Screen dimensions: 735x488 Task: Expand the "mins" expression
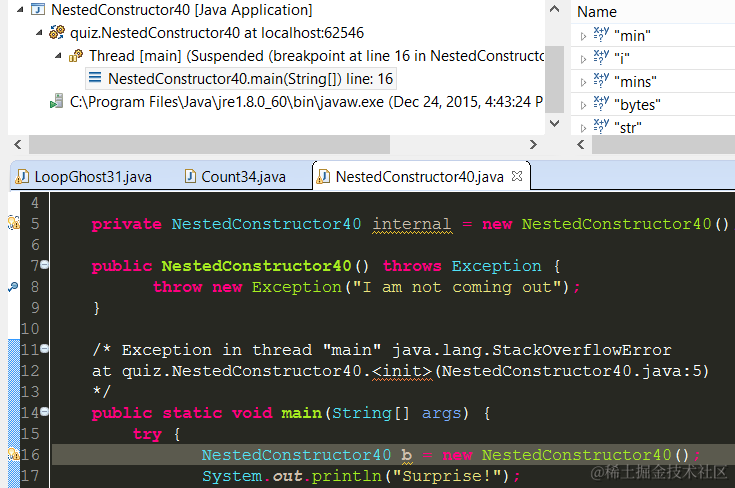583,82
